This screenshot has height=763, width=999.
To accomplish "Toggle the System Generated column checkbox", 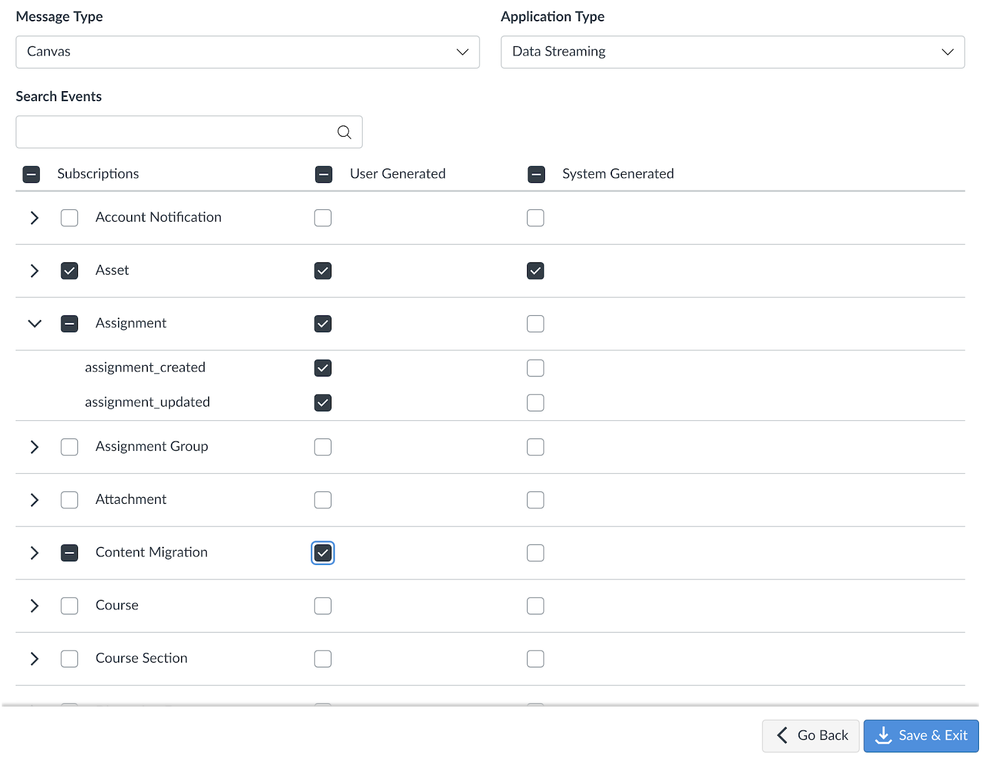I will click(537, 173).
